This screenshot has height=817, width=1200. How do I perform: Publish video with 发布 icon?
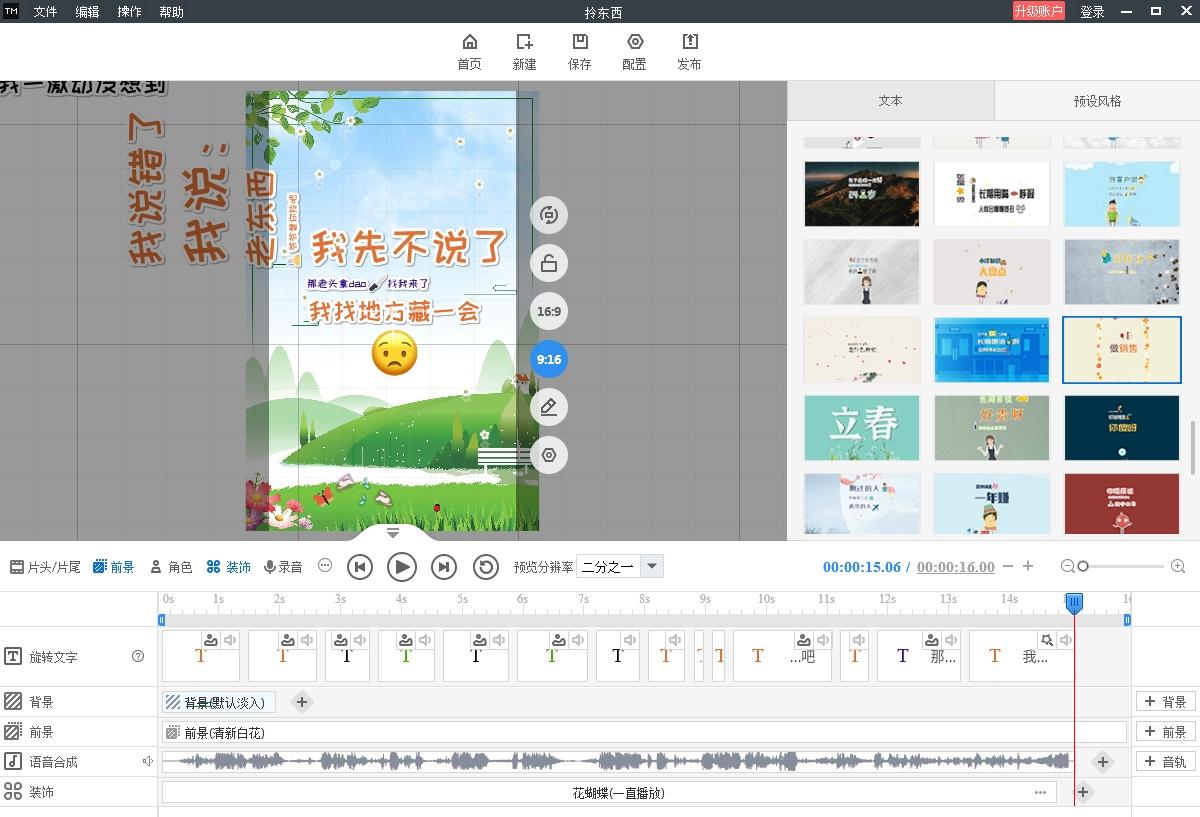pyautogui.click(x=689, y=51)
